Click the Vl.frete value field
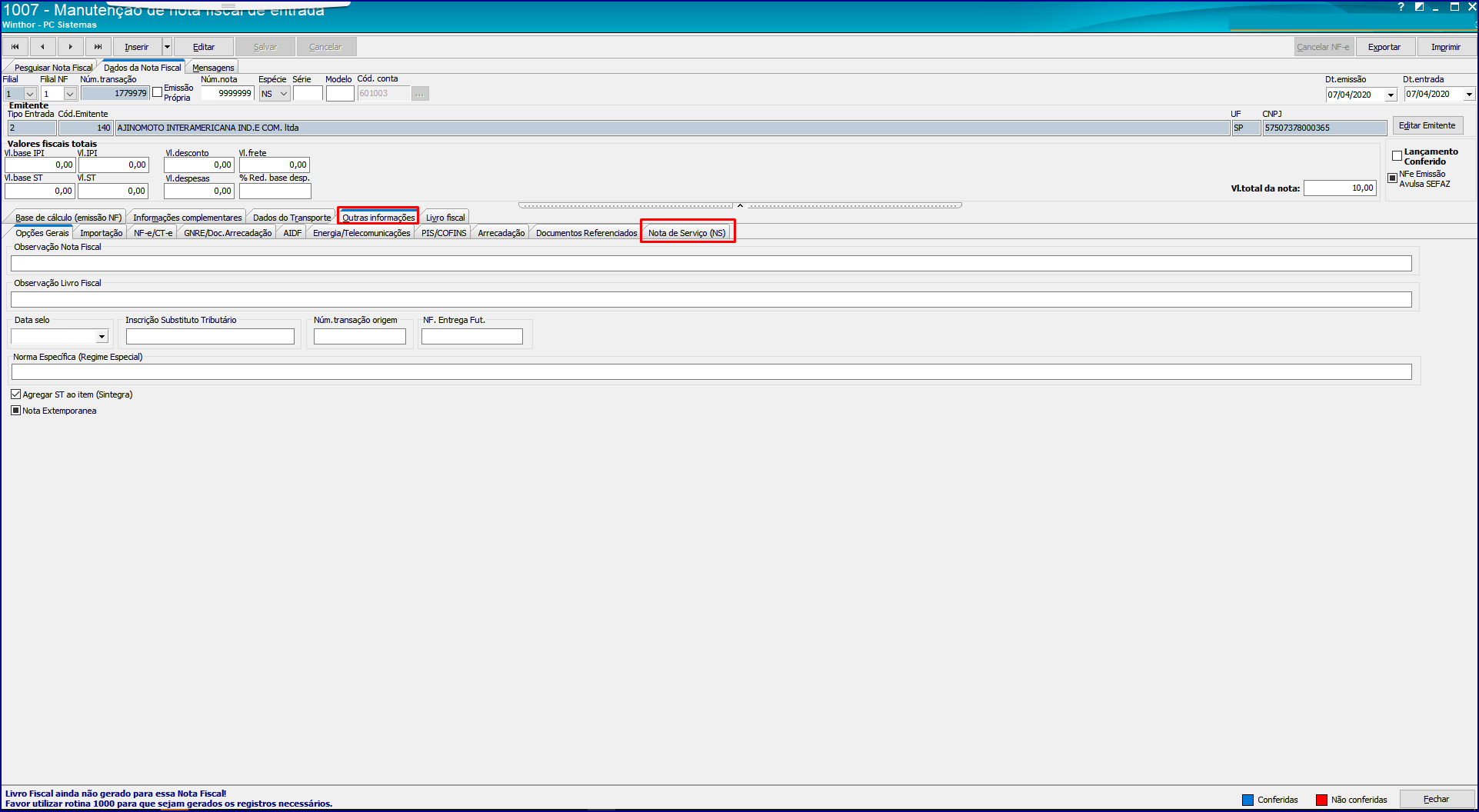The image size is (1479, 812). [x=275, y=165]
